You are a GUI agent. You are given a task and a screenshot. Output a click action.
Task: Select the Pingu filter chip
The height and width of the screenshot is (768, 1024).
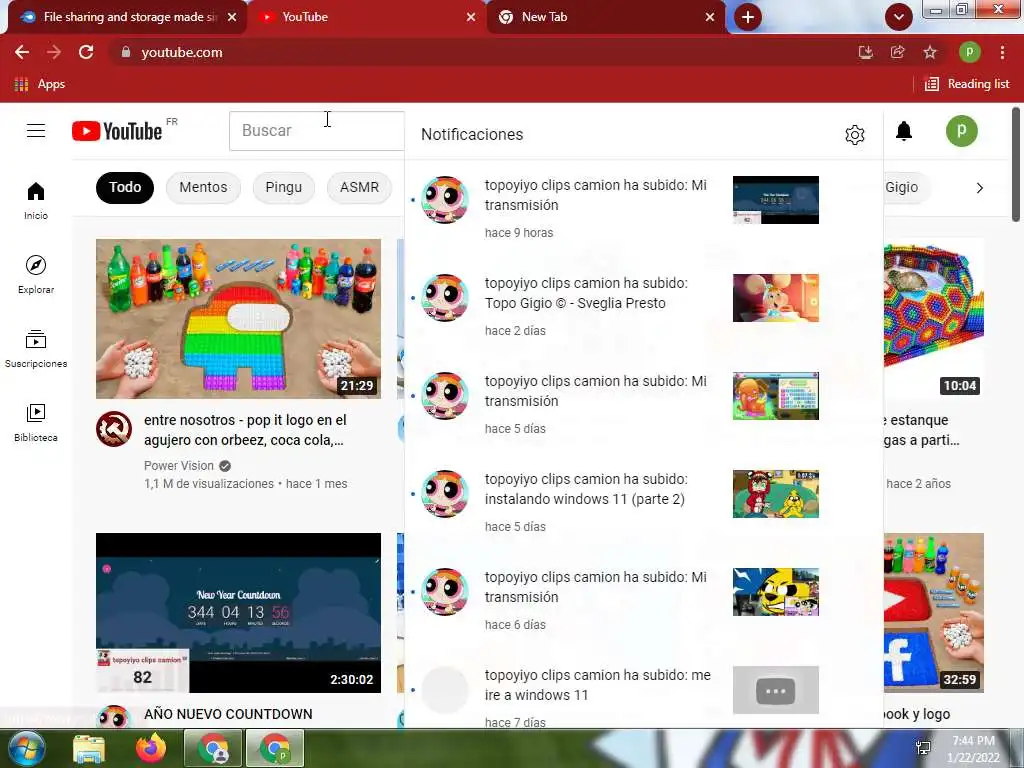pos(283,187)
